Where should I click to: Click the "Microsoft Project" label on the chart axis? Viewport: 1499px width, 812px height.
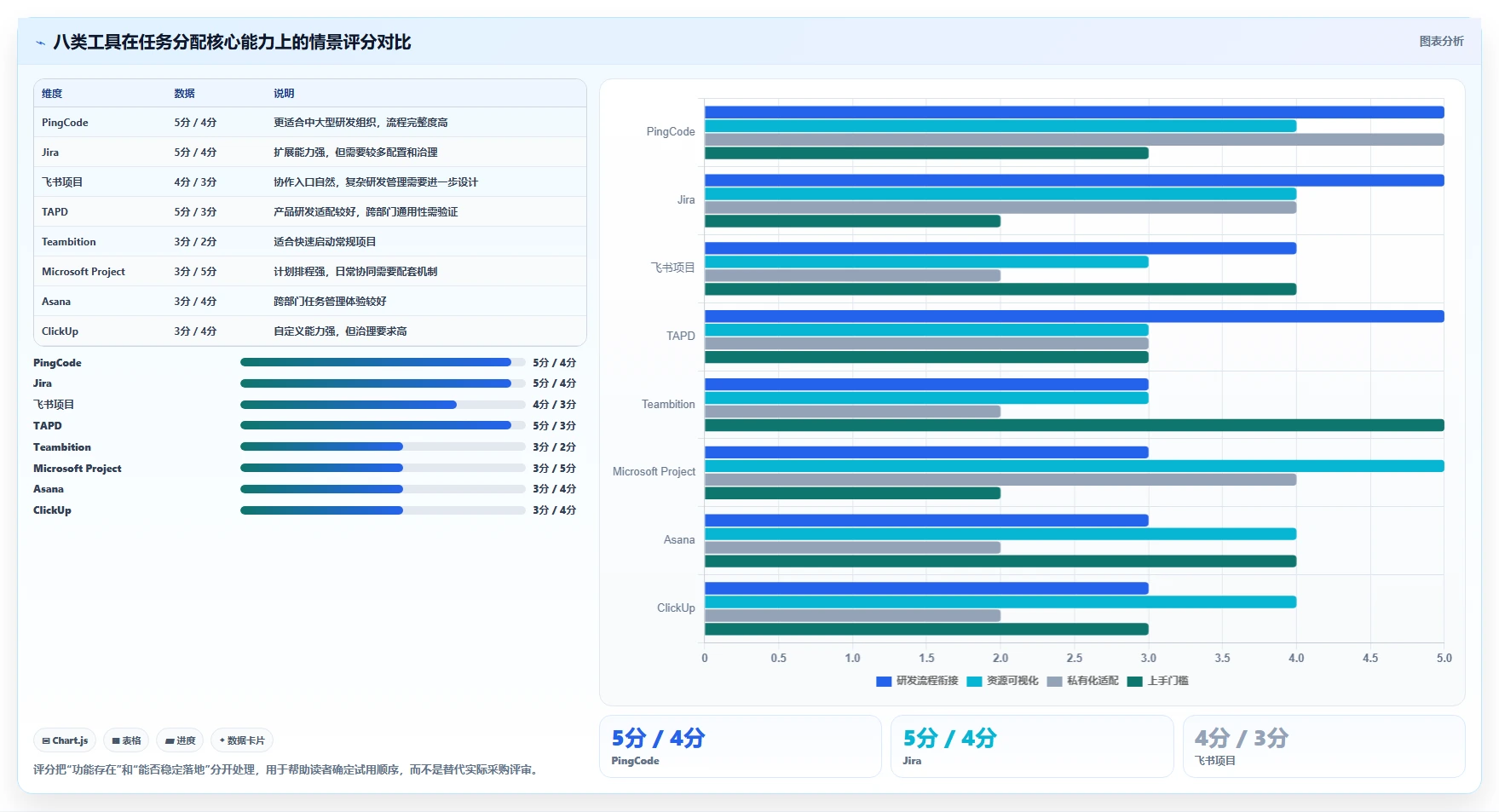(654, 472)
